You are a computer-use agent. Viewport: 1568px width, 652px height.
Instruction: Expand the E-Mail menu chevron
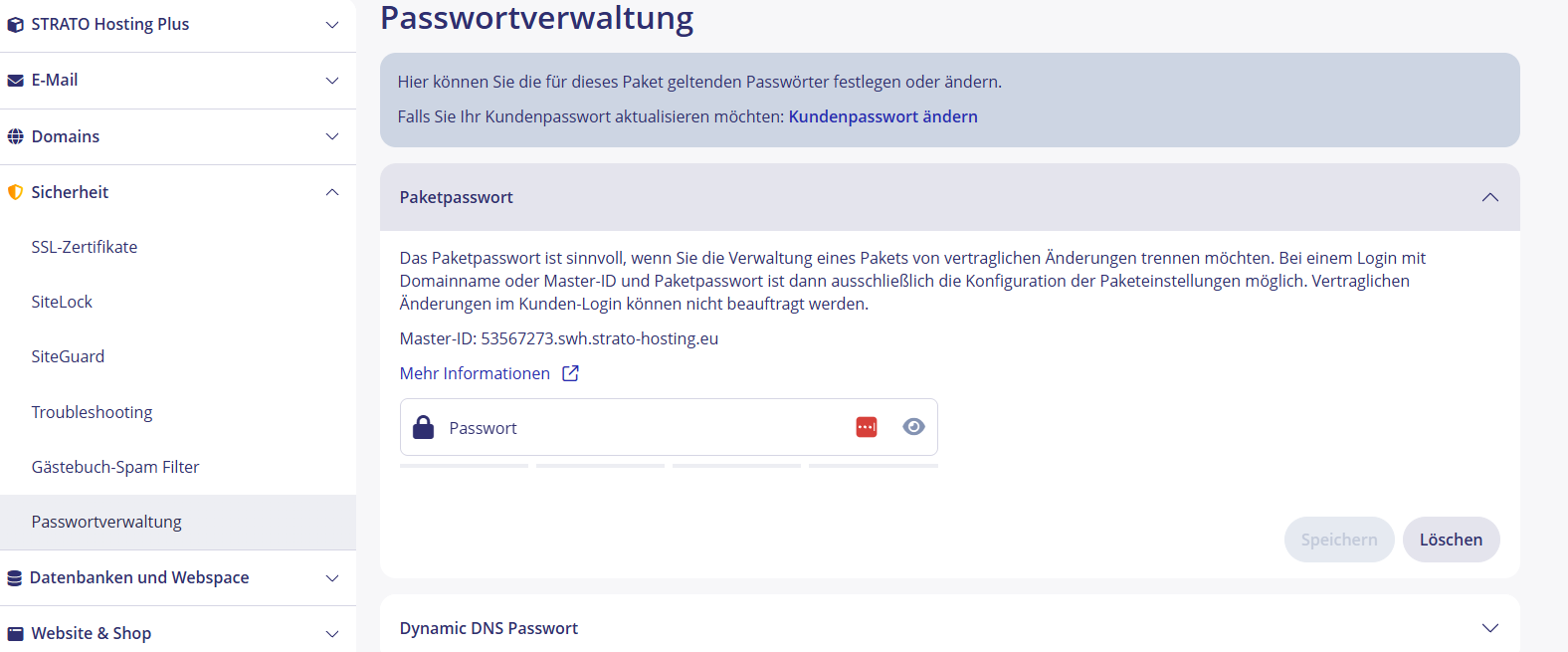click(332, 81)
